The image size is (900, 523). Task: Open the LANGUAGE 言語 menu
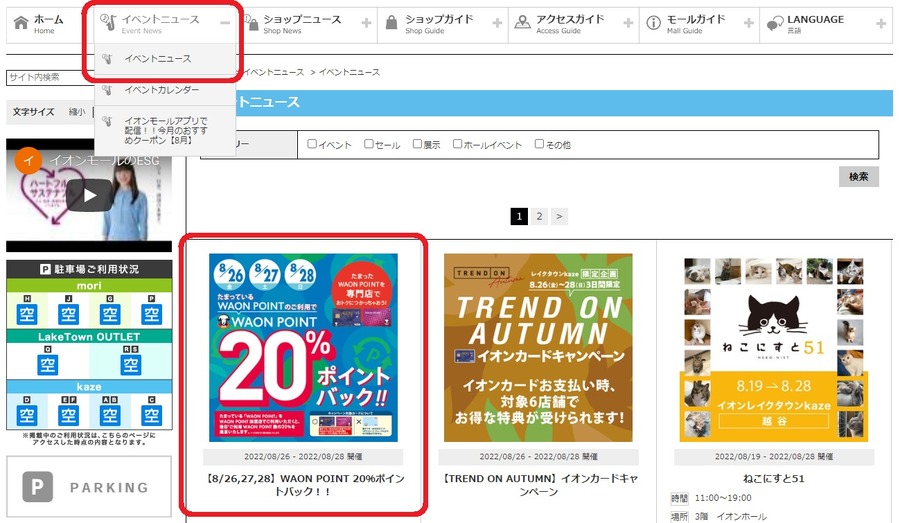[815, 24]
